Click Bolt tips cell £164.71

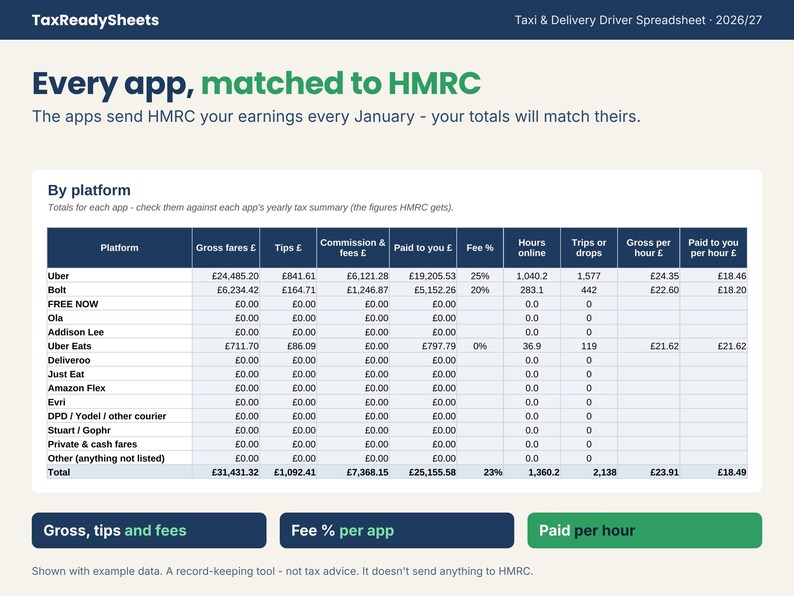point(288,290)
